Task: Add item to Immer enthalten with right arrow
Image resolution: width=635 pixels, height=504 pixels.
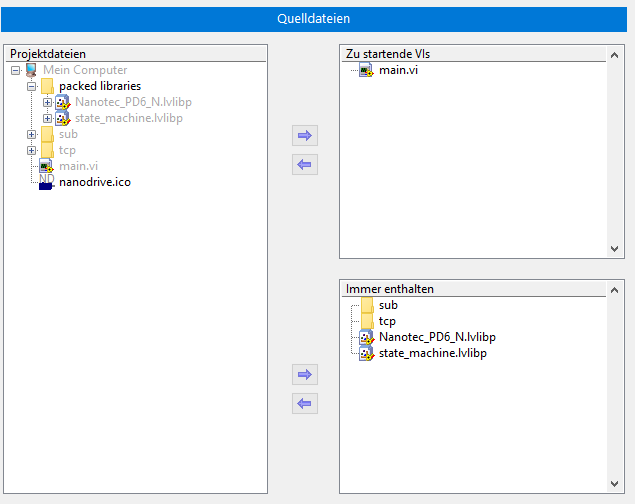Action: 305,374
